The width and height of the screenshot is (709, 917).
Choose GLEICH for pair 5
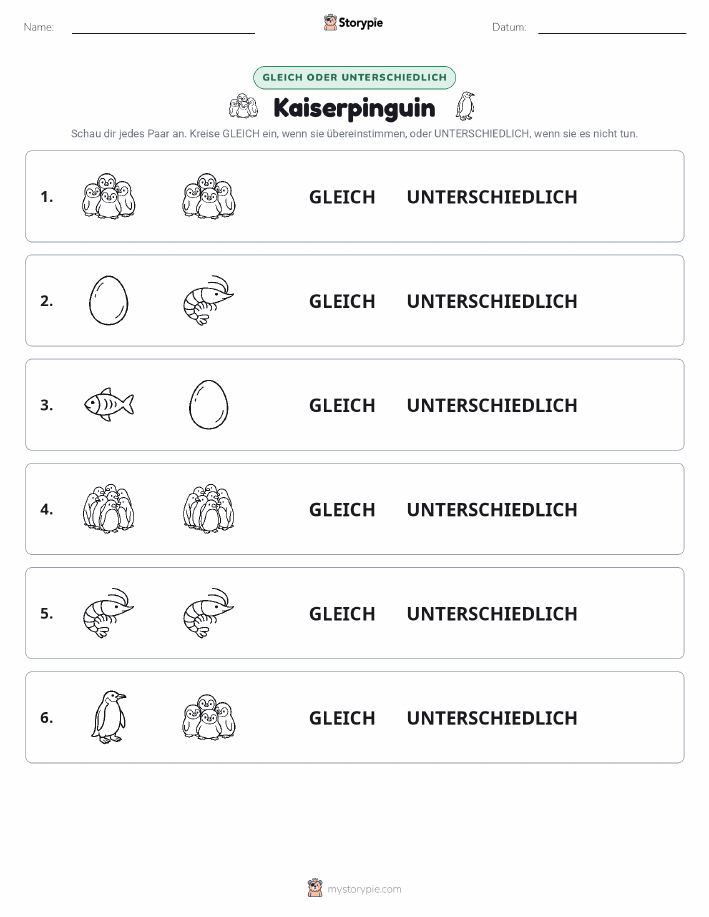(342, 613)
